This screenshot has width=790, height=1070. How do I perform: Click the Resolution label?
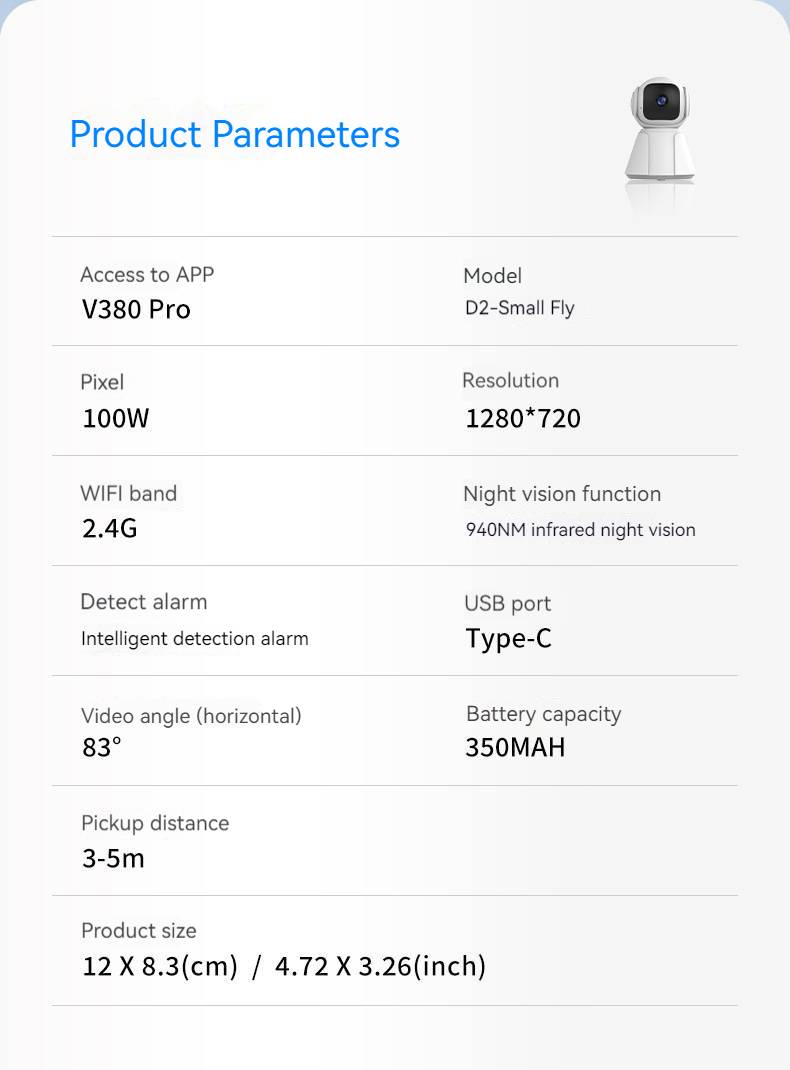point(510,380)
